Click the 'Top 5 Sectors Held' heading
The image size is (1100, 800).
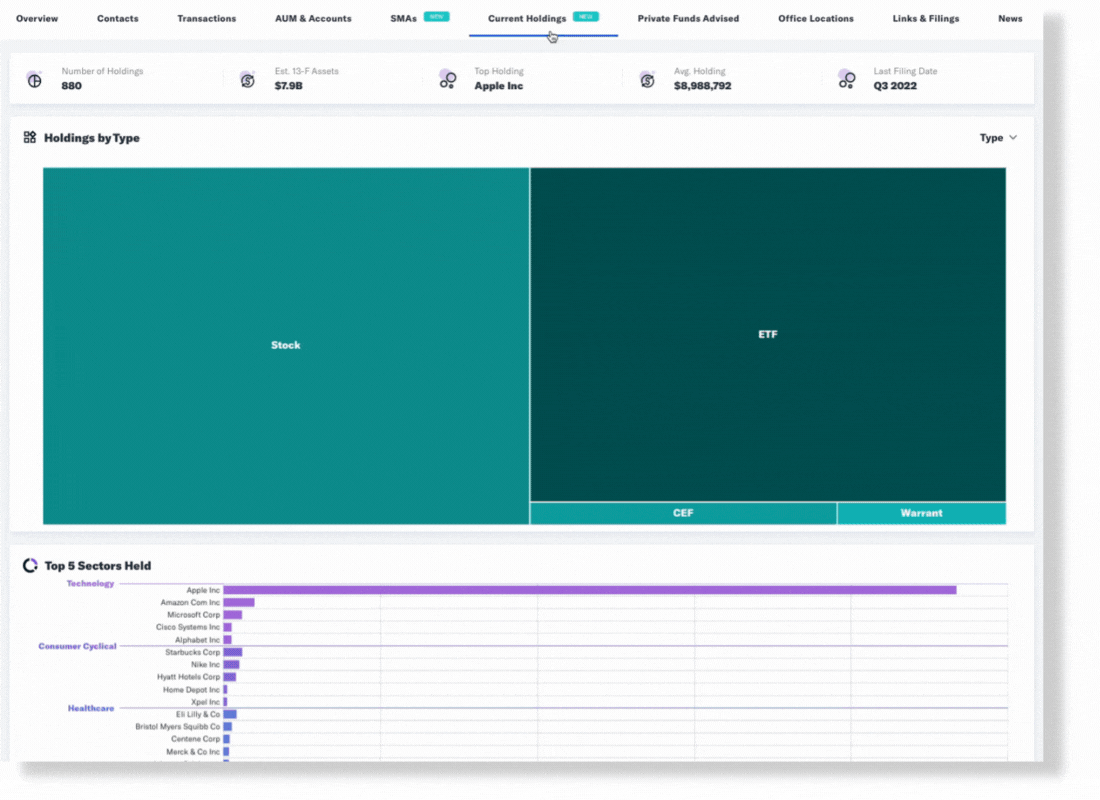(x=98, y=566)
